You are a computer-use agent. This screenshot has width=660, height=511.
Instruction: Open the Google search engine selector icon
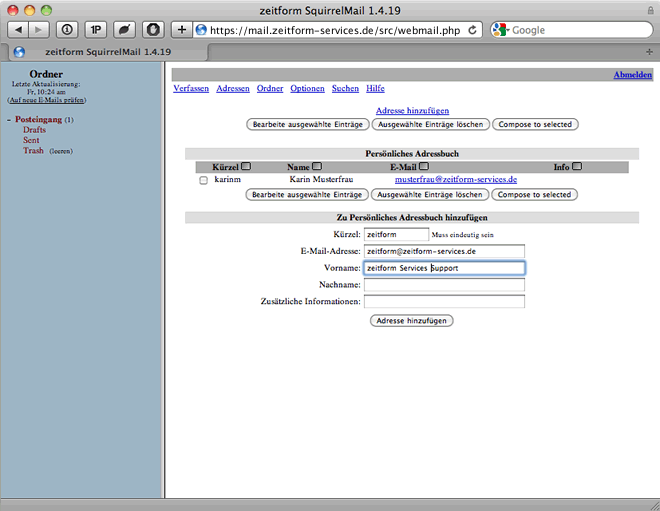pyautogui.click(x=500, y=30)
